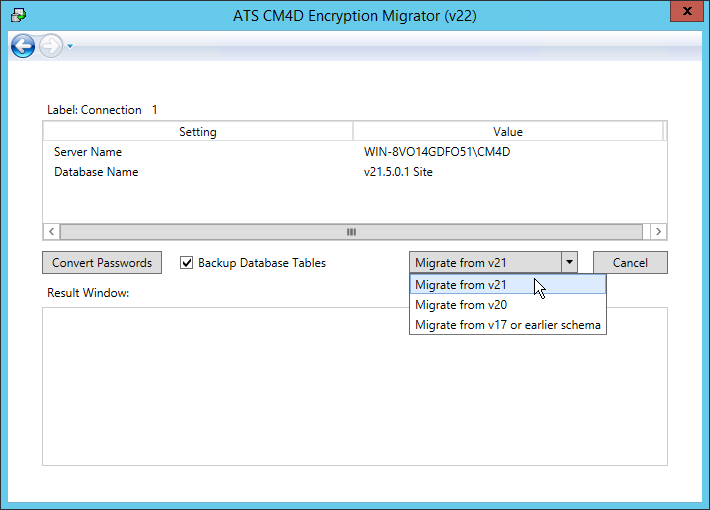This screenshot has height=510, width=710.
Task: Expand the Migrate from v21 combo box arrow
Action: (569, 263)
